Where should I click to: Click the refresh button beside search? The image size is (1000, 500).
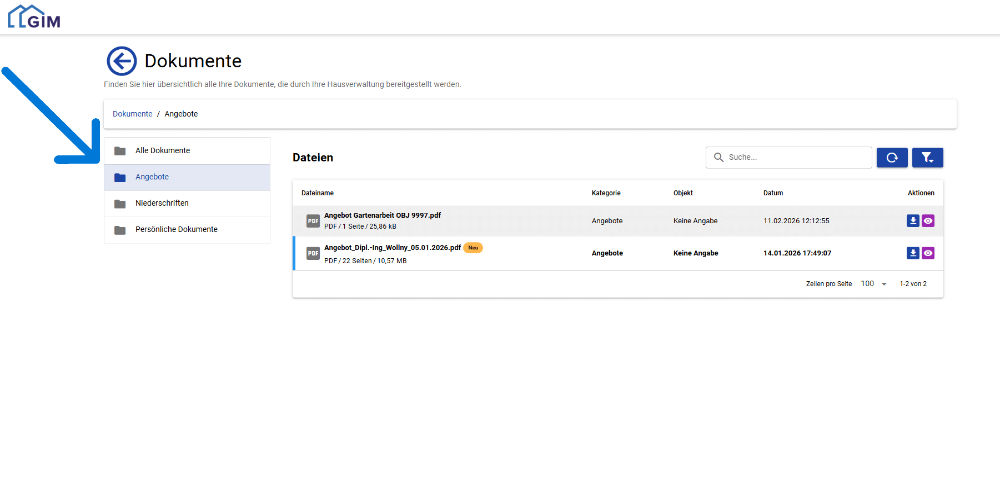click(892, 157)
